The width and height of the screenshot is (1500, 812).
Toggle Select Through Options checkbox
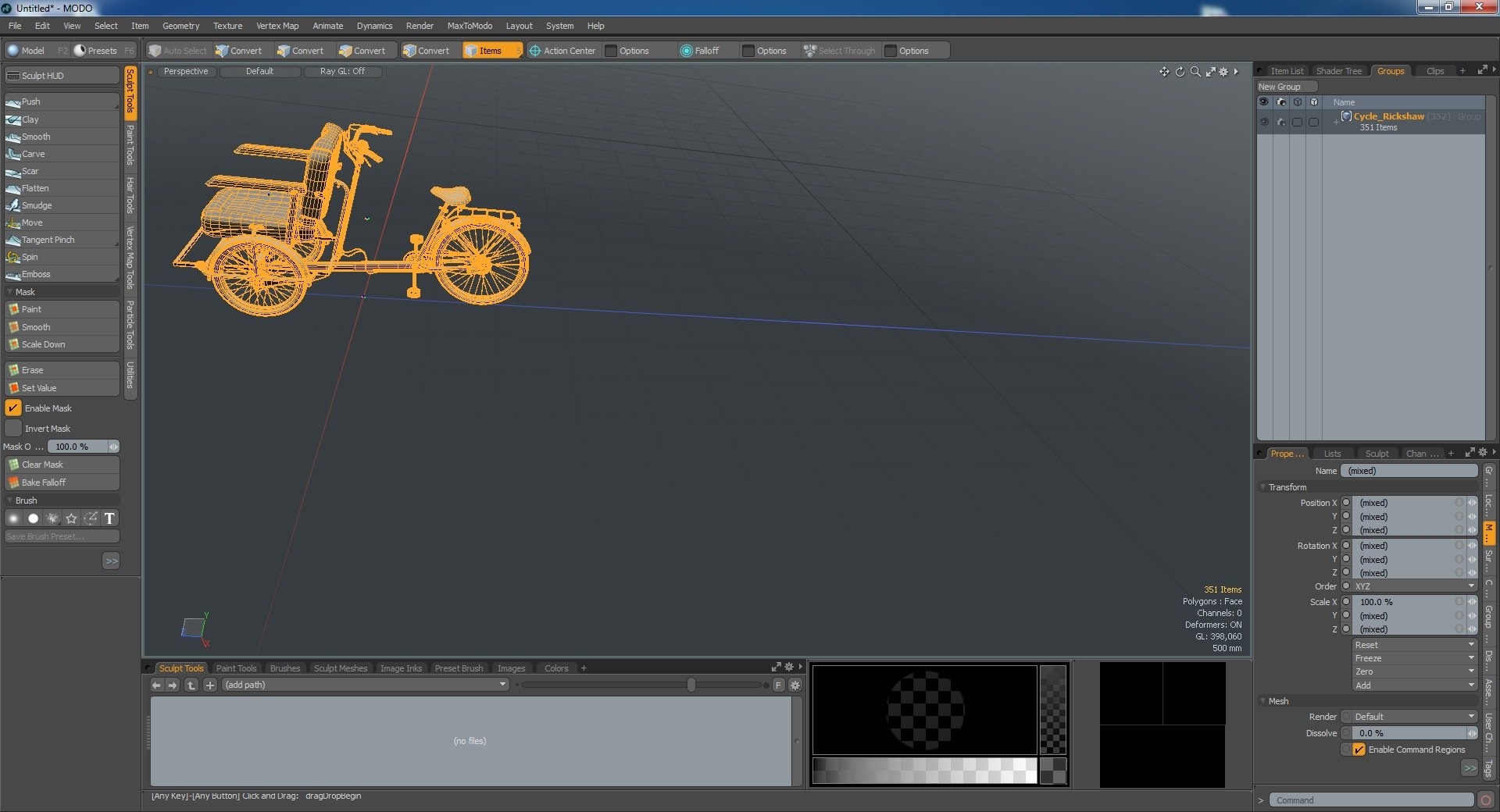(x=891, y=51)
